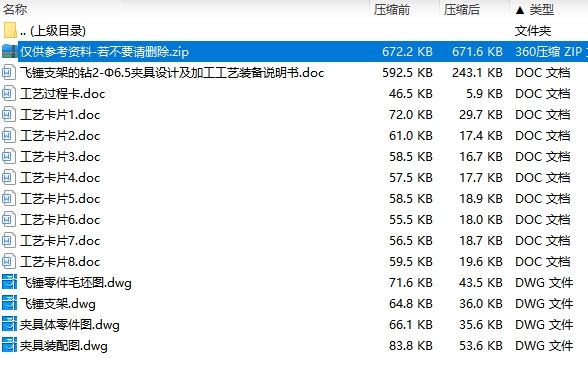Click the DOC icon beside 工艺卡片1.doc

tap(8, 114)
